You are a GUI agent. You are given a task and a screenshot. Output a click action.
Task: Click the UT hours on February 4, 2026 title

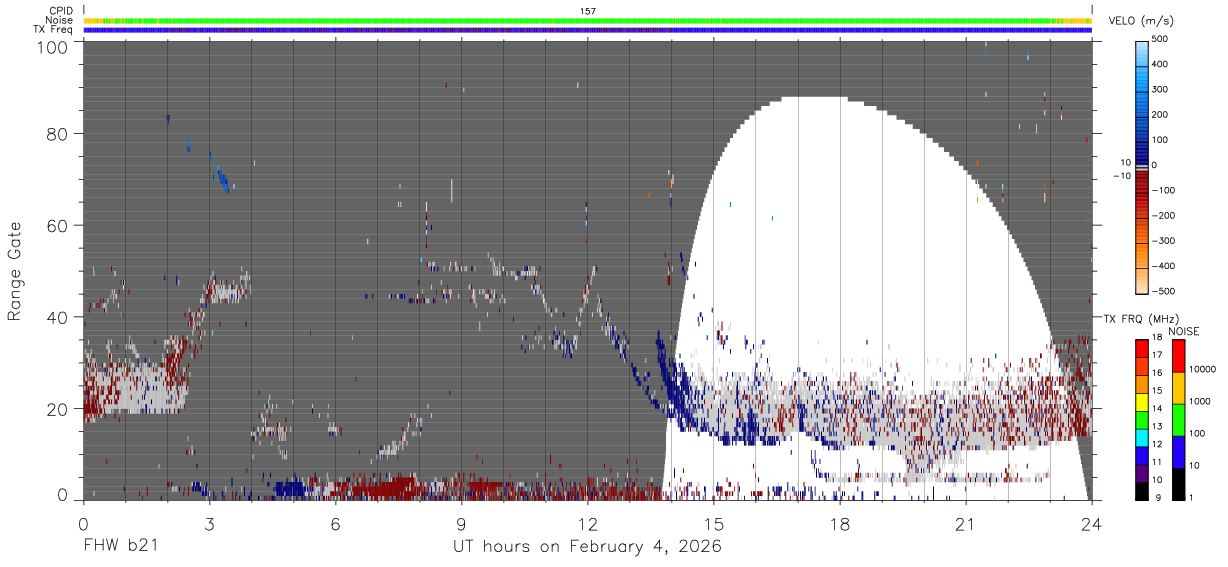tap(587, 546)
